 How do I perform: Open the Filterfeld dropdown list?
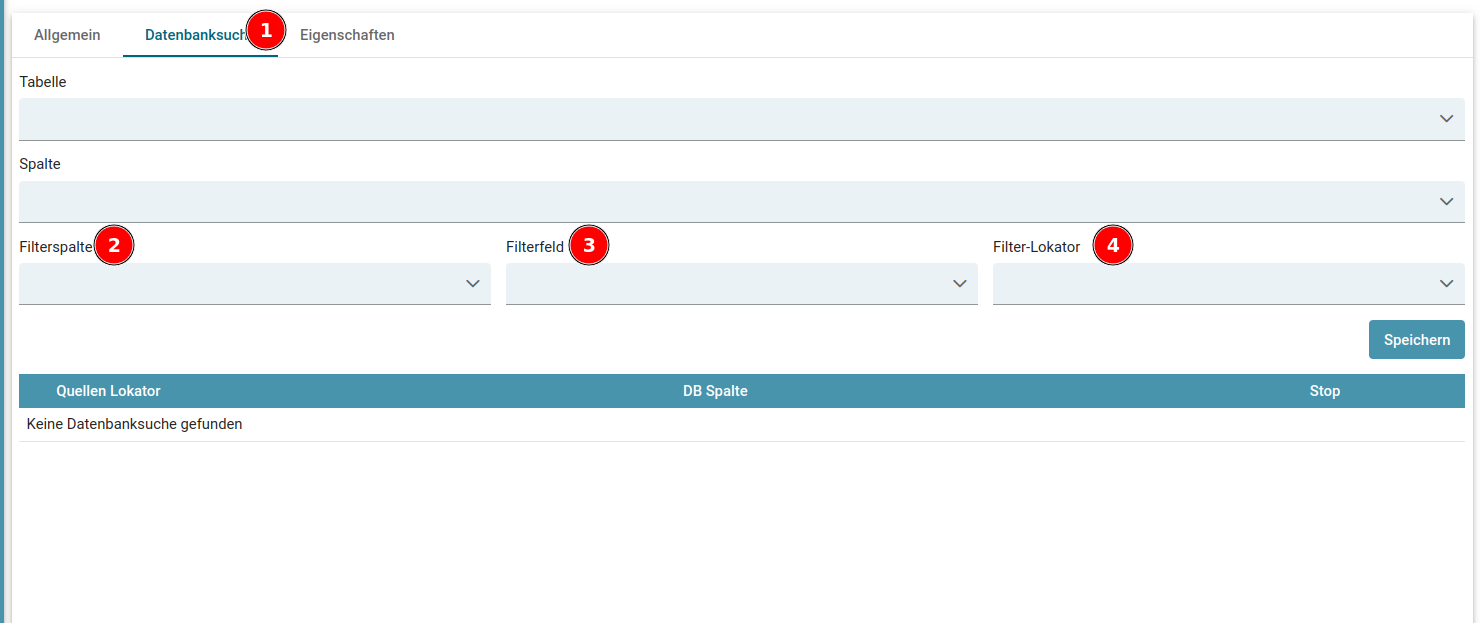[741, 284]
